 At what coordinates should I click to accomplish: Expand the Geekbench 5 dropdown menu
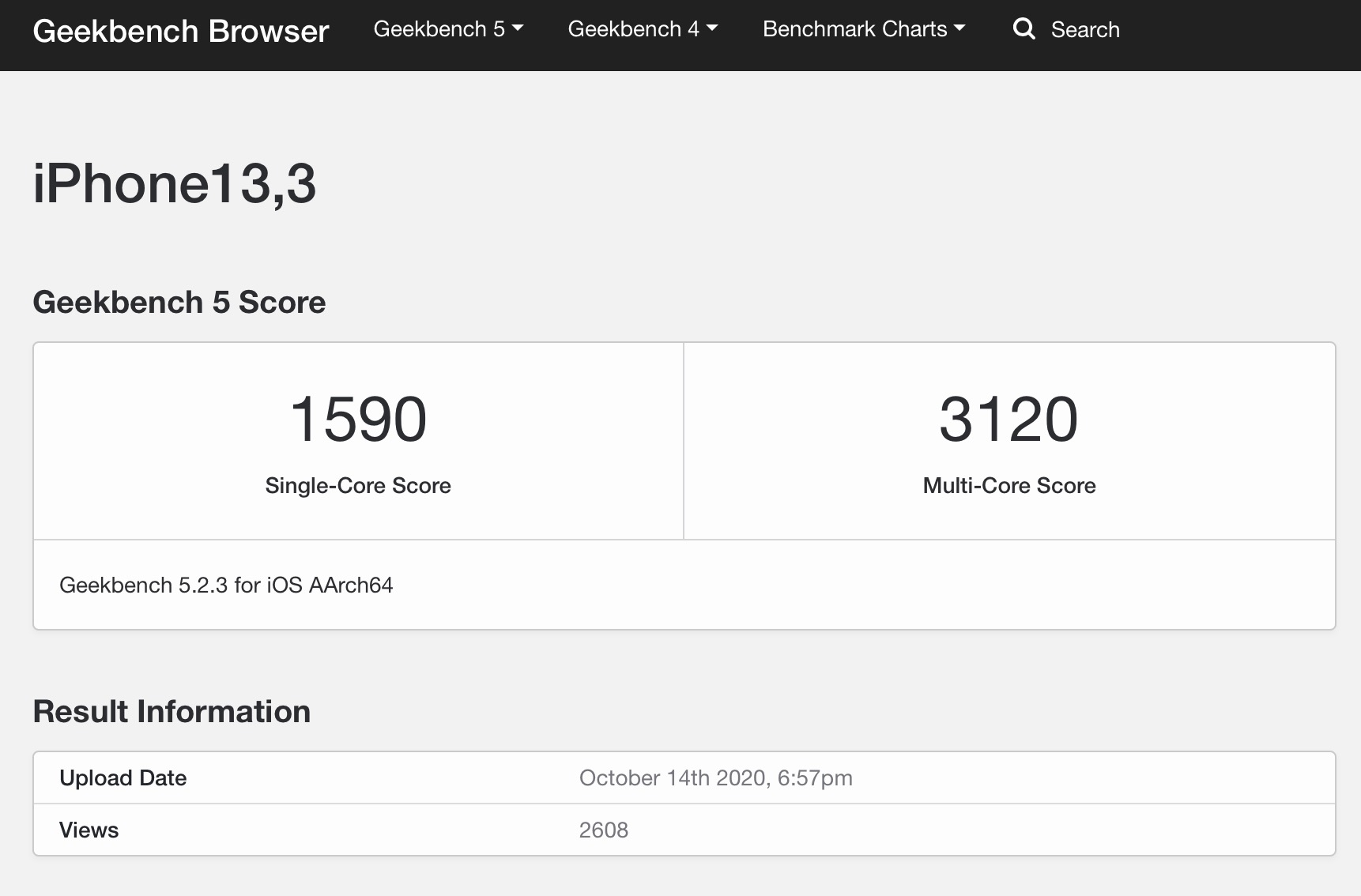click(448, 29)
